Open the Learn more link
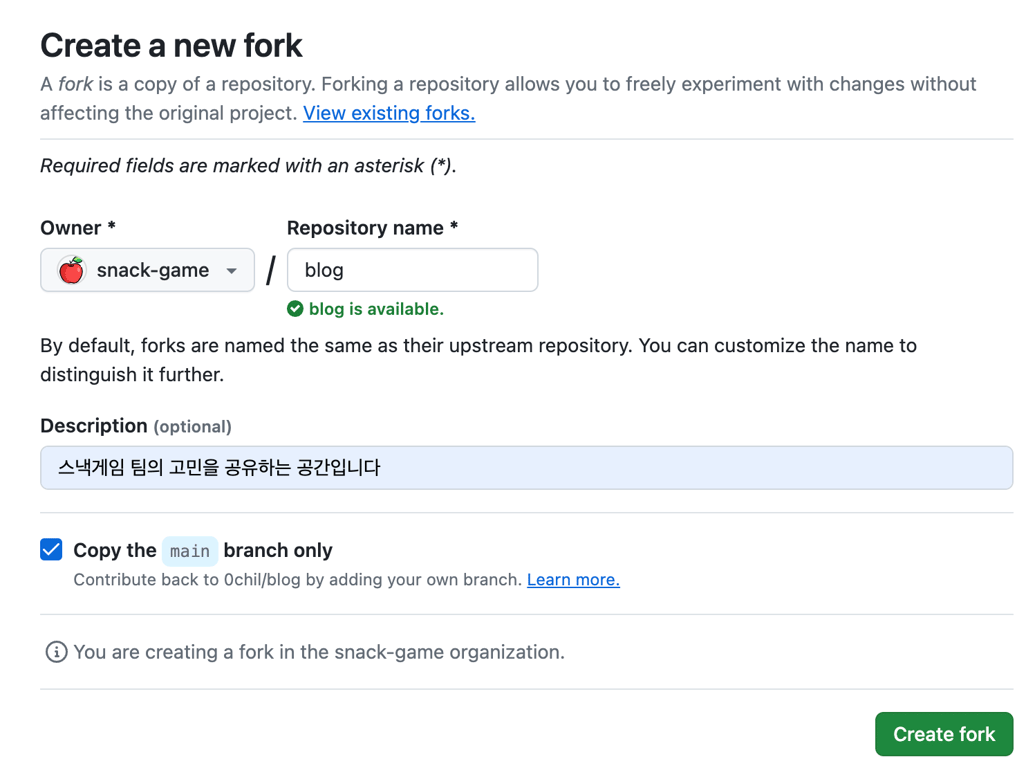Viewport: 1026px width, 768px height. tap(573, 580)
